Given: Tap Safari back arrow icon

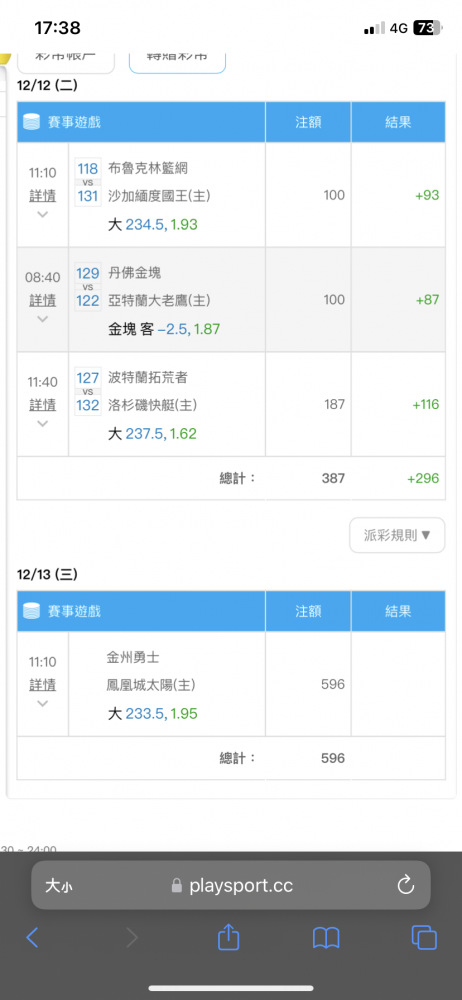Looking at the screenshot, I should coord(32,937).
